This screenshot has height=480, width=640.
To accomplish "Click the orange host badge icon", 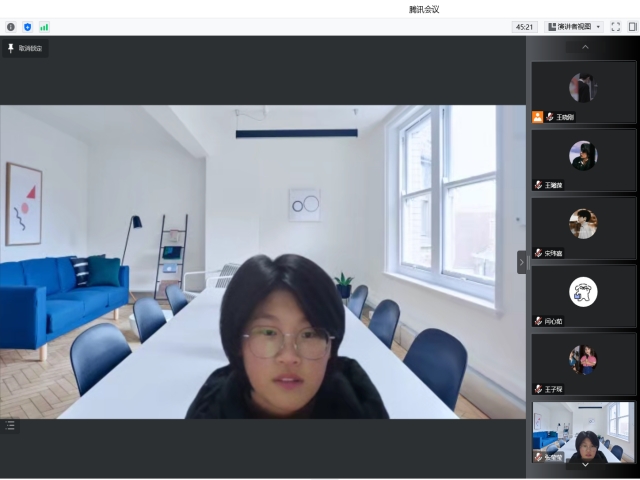I will [x=538, y=117].
